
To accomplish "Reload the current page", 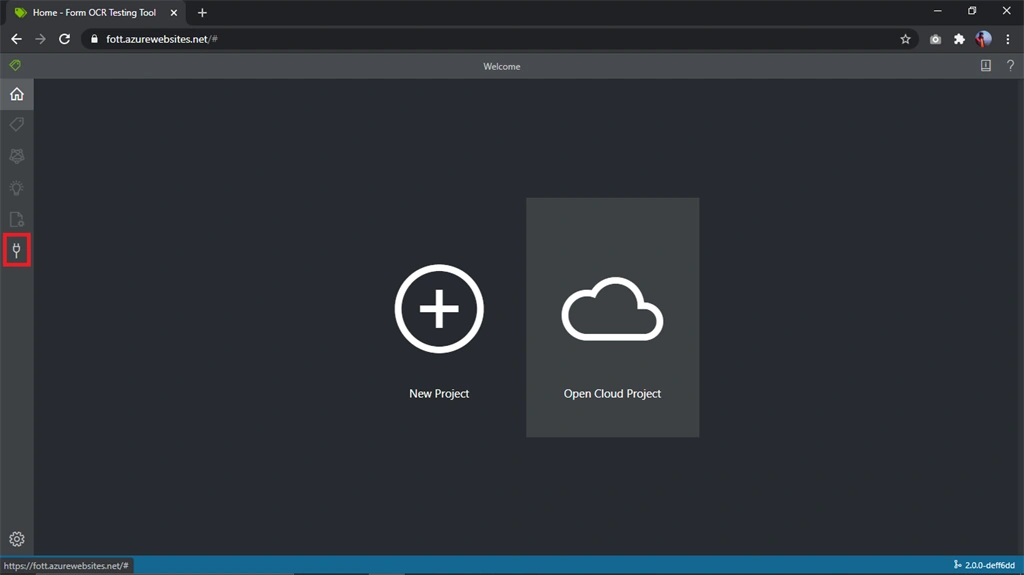I will 64,39.
